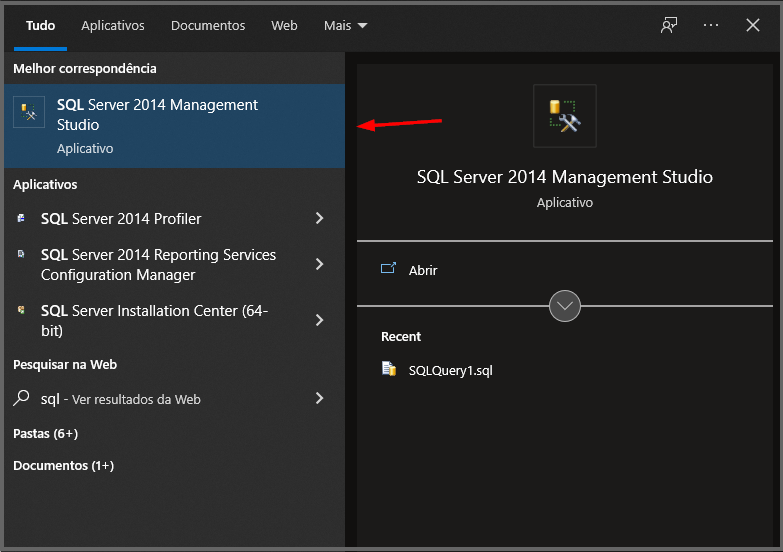
Task: Expand SQL Server Installation Center chevron
Action: [320, 320]
